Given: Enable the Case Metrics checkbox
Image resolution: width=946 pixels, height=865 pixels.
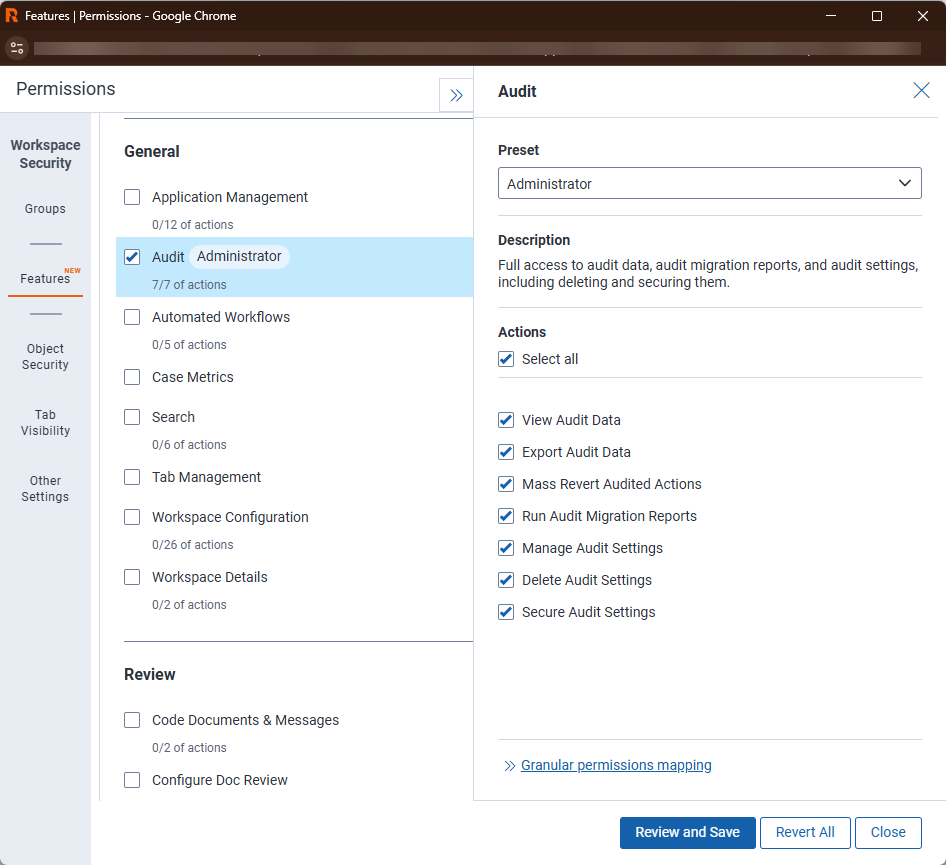Looking at the screenshot, I should (x=132, y=377).
